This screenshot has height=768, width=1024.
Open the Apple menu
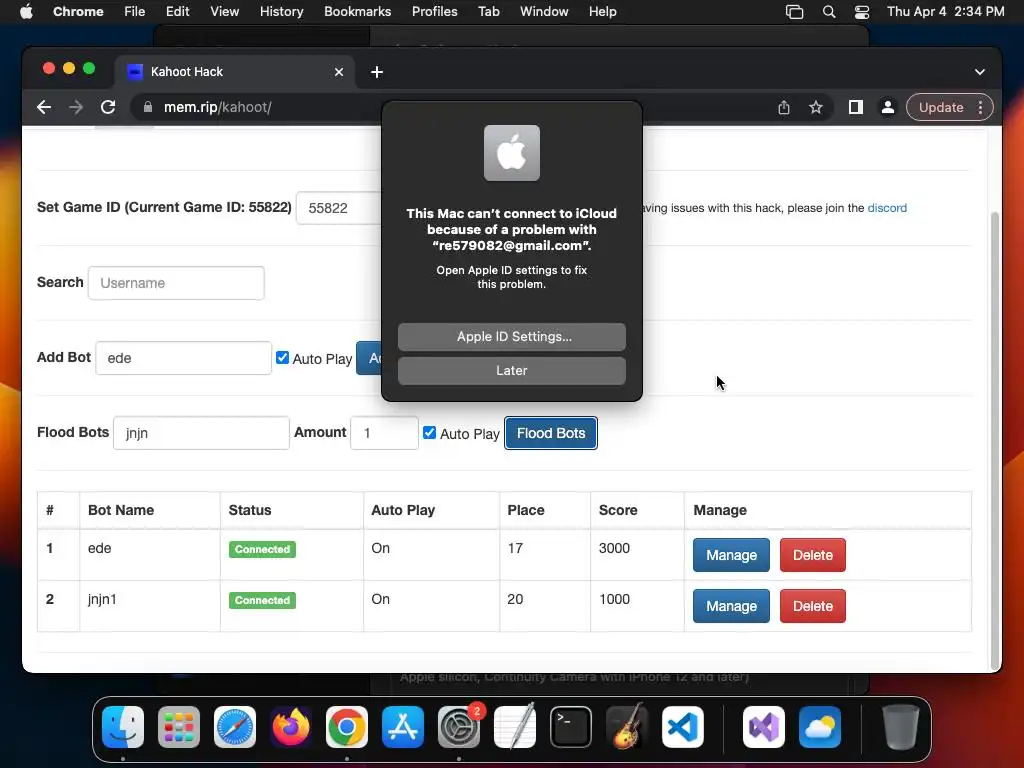[x=26, y=12]
